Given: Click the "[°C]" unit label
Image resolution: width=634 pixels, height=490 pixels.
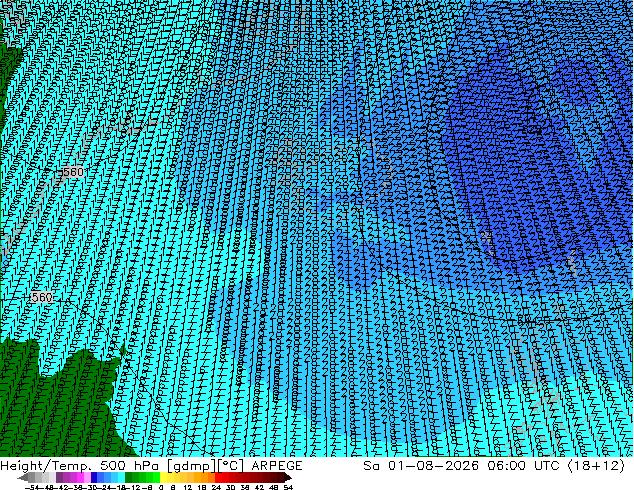Looking at the screenshot, I should (230, 466).
